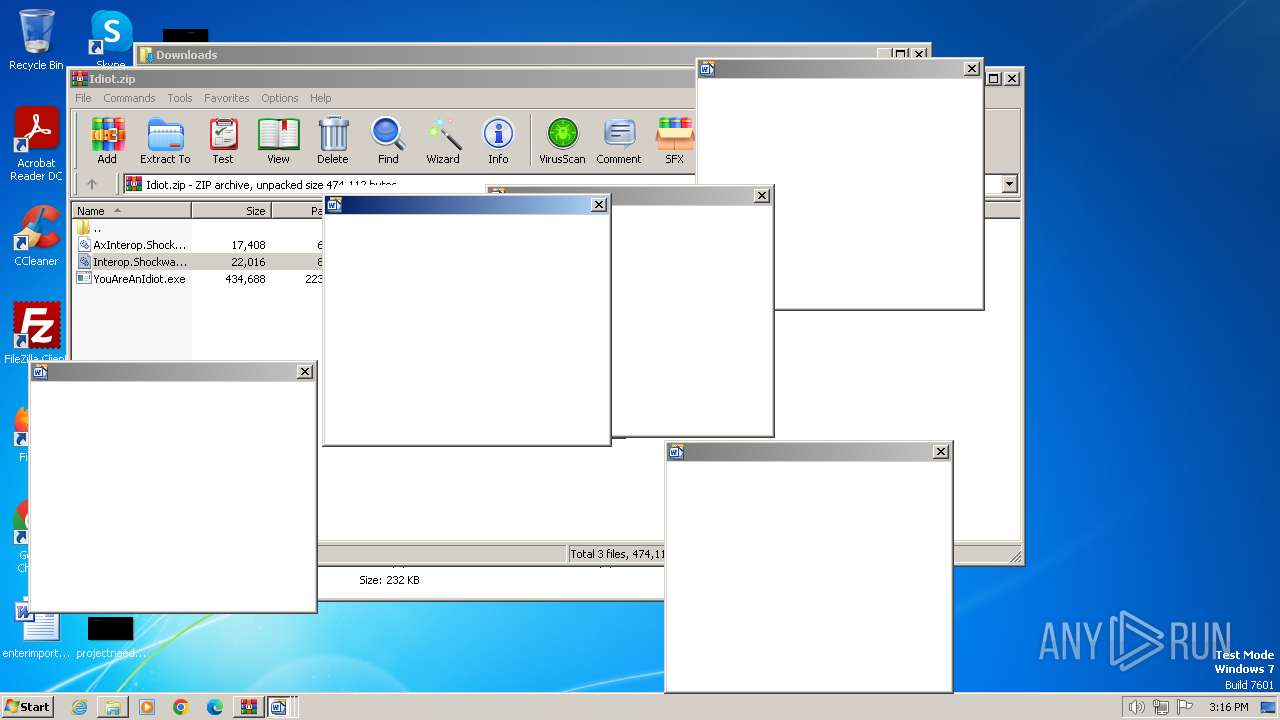
Task: Click the 17,408 size value
Action: 248,245
